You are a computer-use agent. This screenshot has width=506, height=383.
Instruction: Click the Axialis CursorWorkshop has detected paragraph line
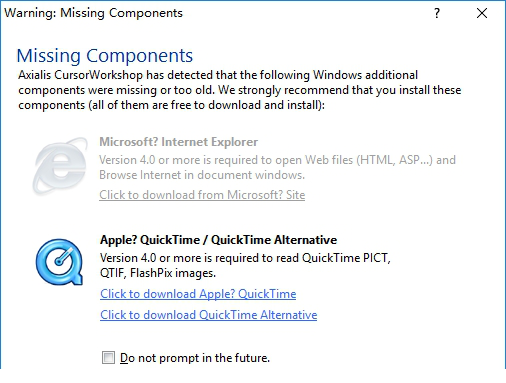pos(218,75)
